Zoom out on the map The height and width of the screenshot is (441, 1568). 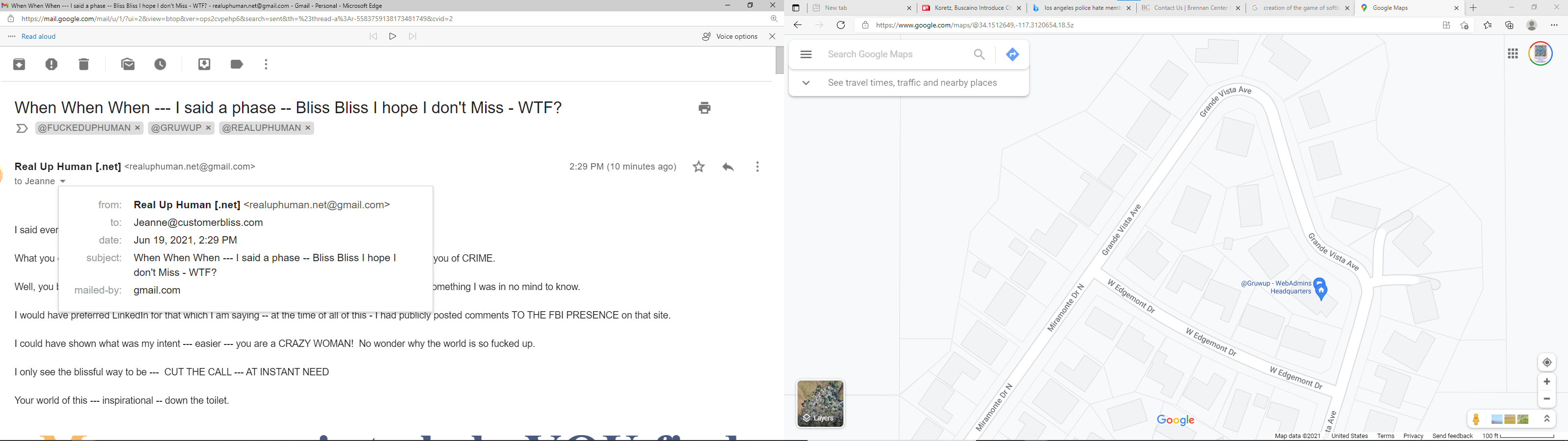click(x=1547, y=399)
